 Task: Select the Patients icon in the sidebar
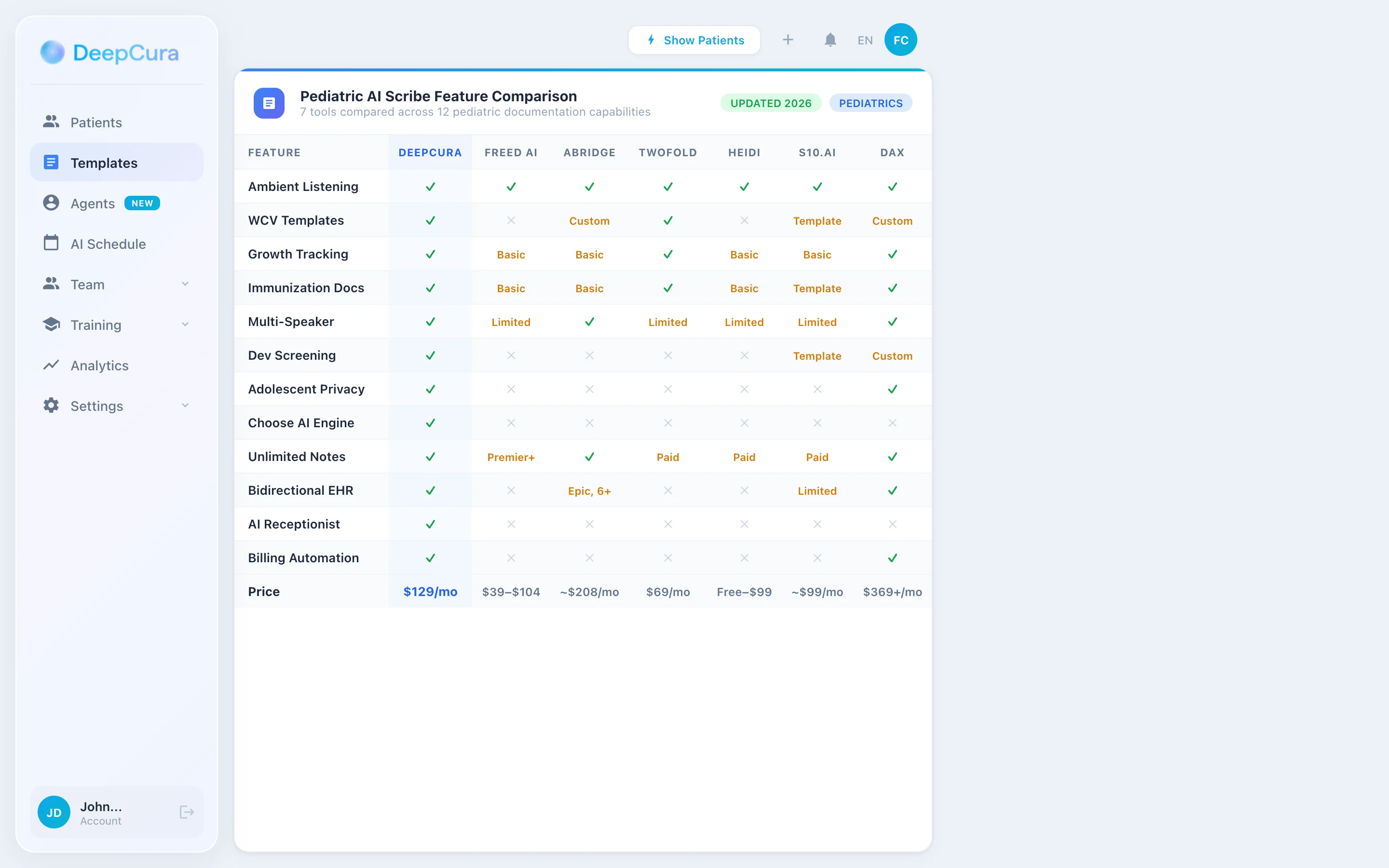click(51, 122)
